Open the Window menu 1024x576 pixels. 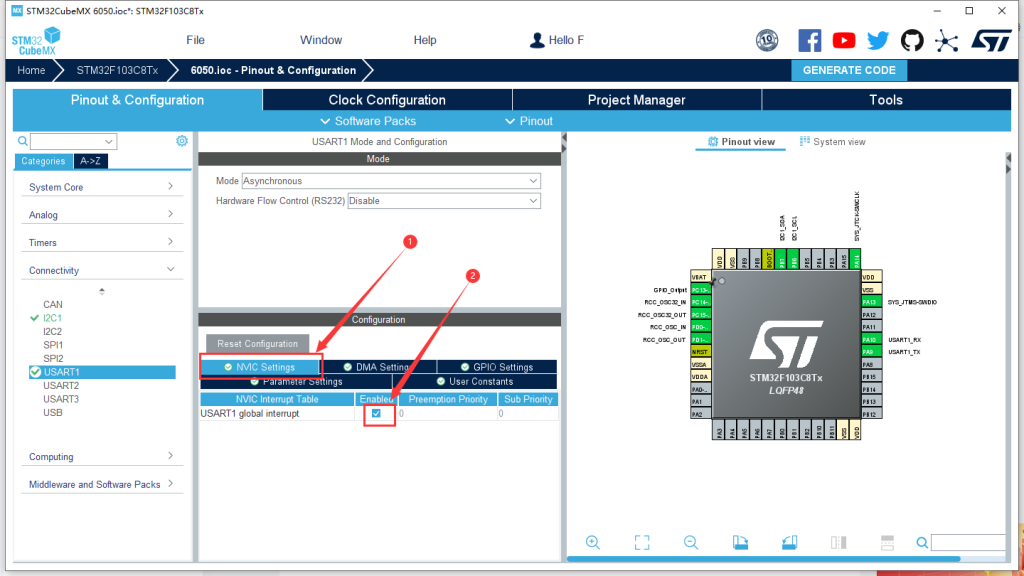320,40
